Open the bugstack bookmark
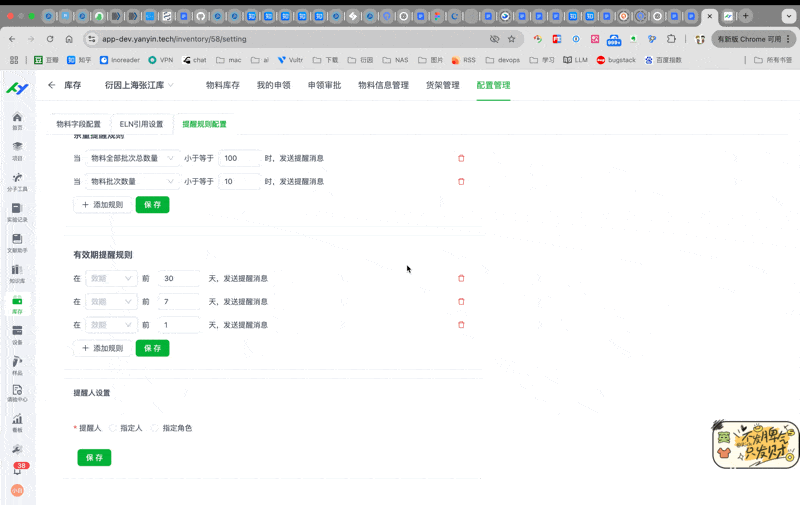The image size is (800, 505). click(616, 60)
